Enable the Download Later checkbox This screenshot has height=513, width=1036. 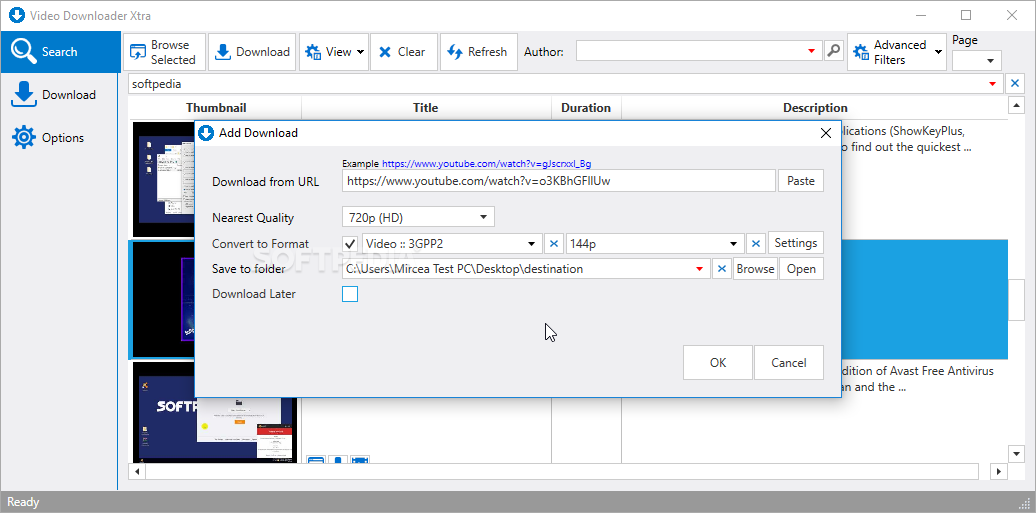pyautogui.click(x=350, y=294)
